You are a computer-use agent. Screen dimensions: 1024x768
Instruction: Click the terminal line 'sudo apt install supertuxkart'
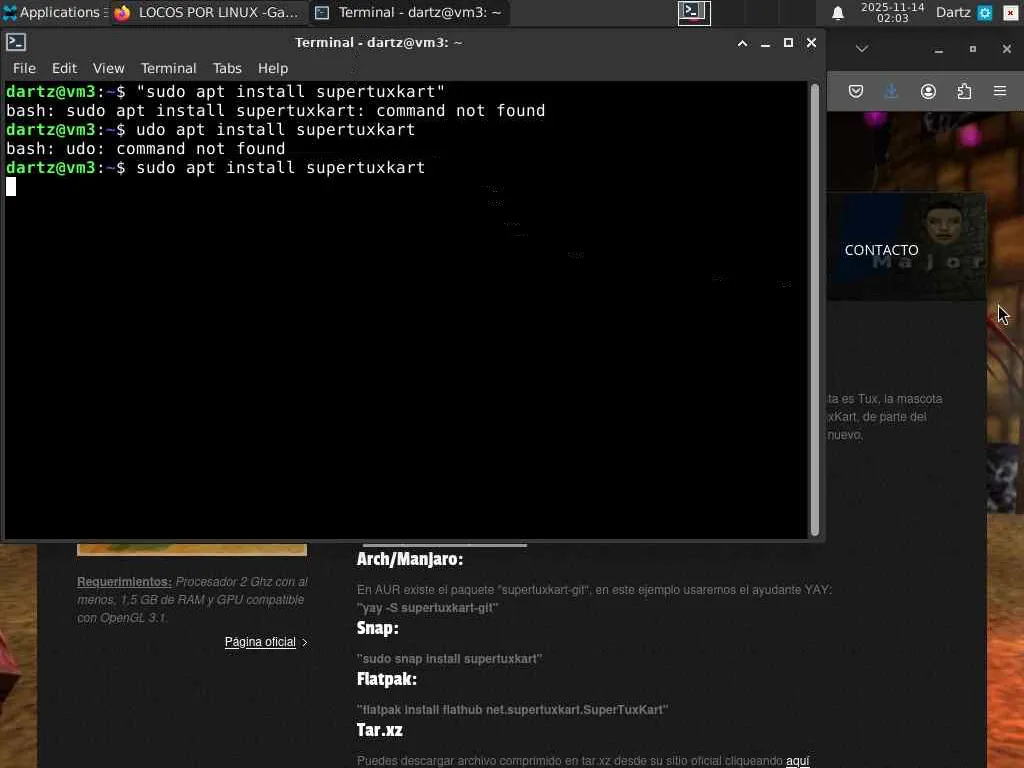point(281,168)
